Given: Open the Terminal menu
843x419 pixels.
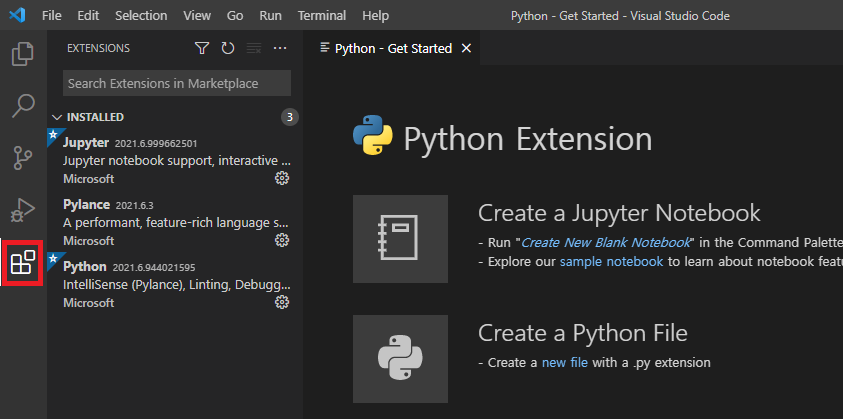Looking at the screenshot, I should pyautogui.click(x=320, y=16).
